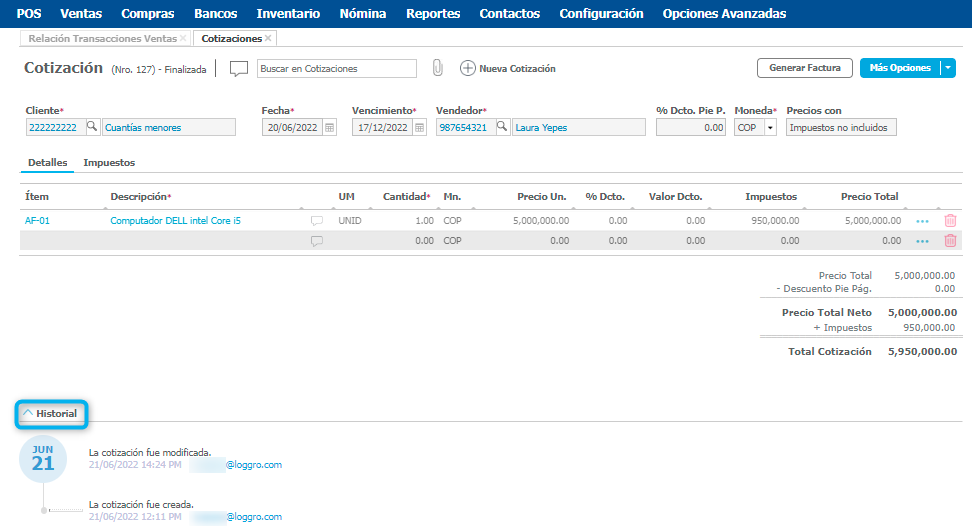
Task: Open the Vencimiento calendar picker icon
Action: pyautogui.click(x=420, y=127)
